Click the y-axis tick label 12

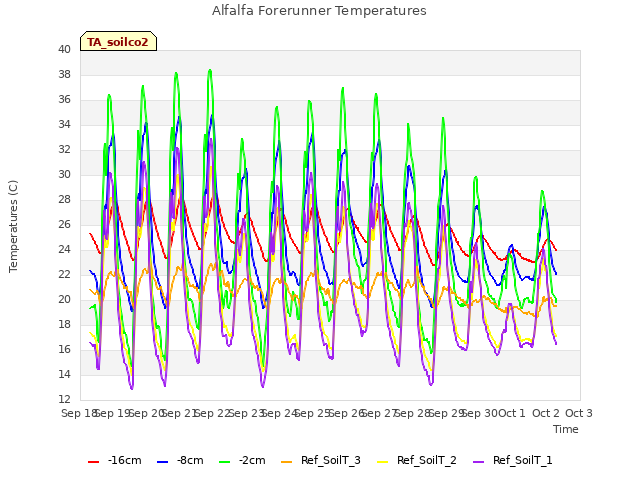[x=64, y=399]
